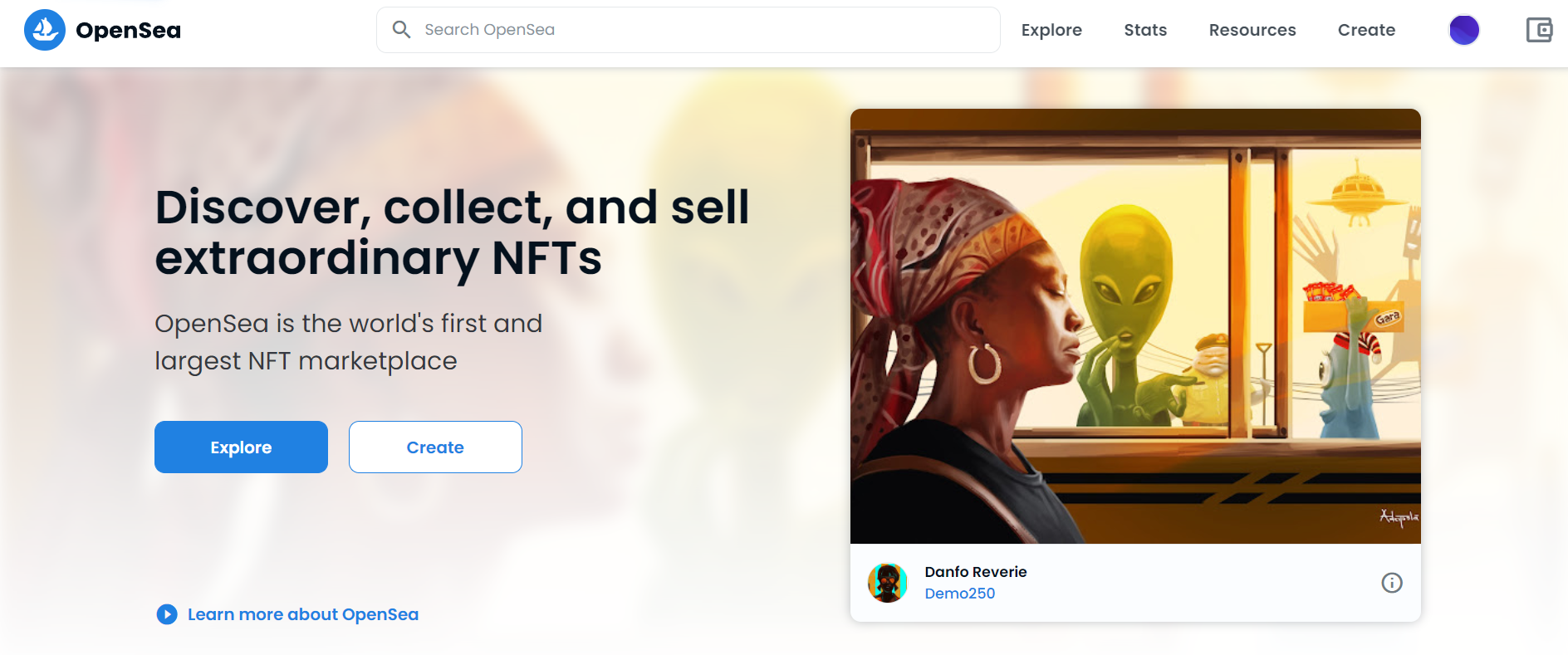The image size is (1568, 655).
Task: Visit the Demo250 creator link
Action: pos(960,594)
